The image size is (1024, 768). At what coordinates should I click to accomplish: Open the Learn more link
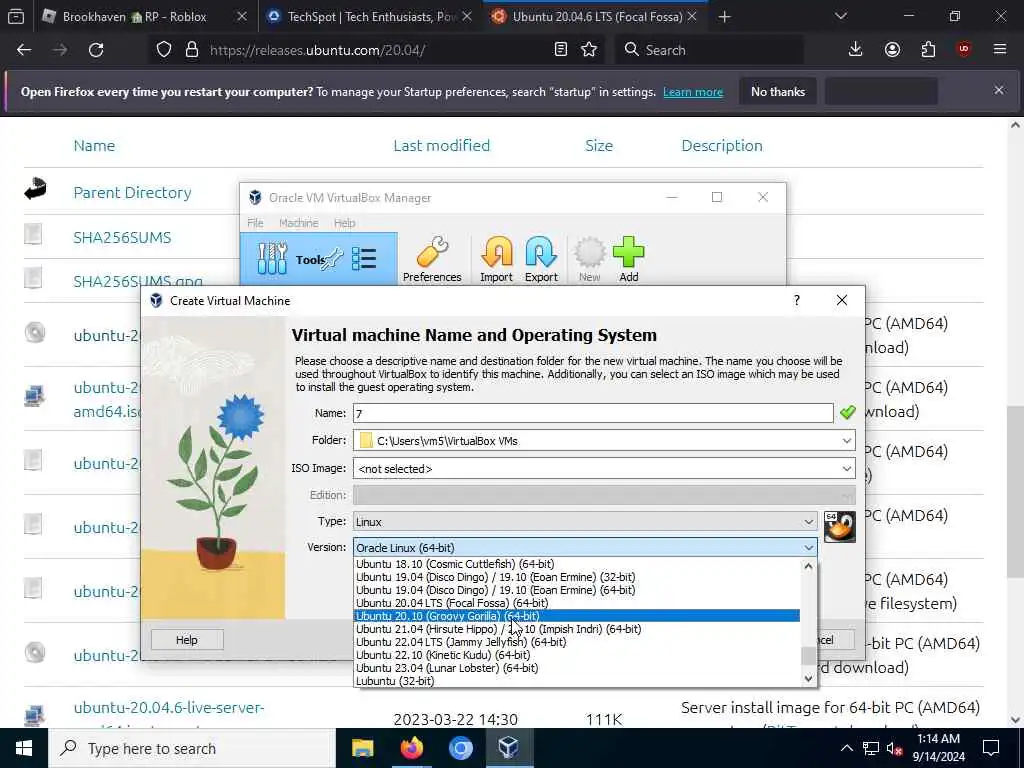693,92
